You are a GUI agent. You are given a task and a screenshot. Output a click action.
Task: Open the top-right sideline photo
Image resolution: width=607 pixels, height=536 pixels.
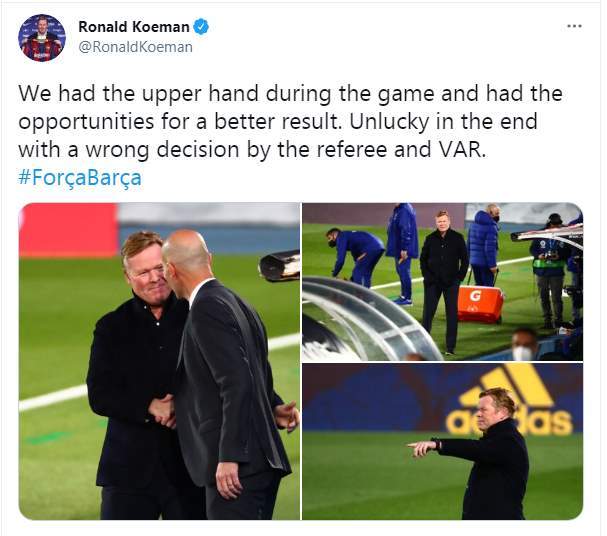point(442,281)
